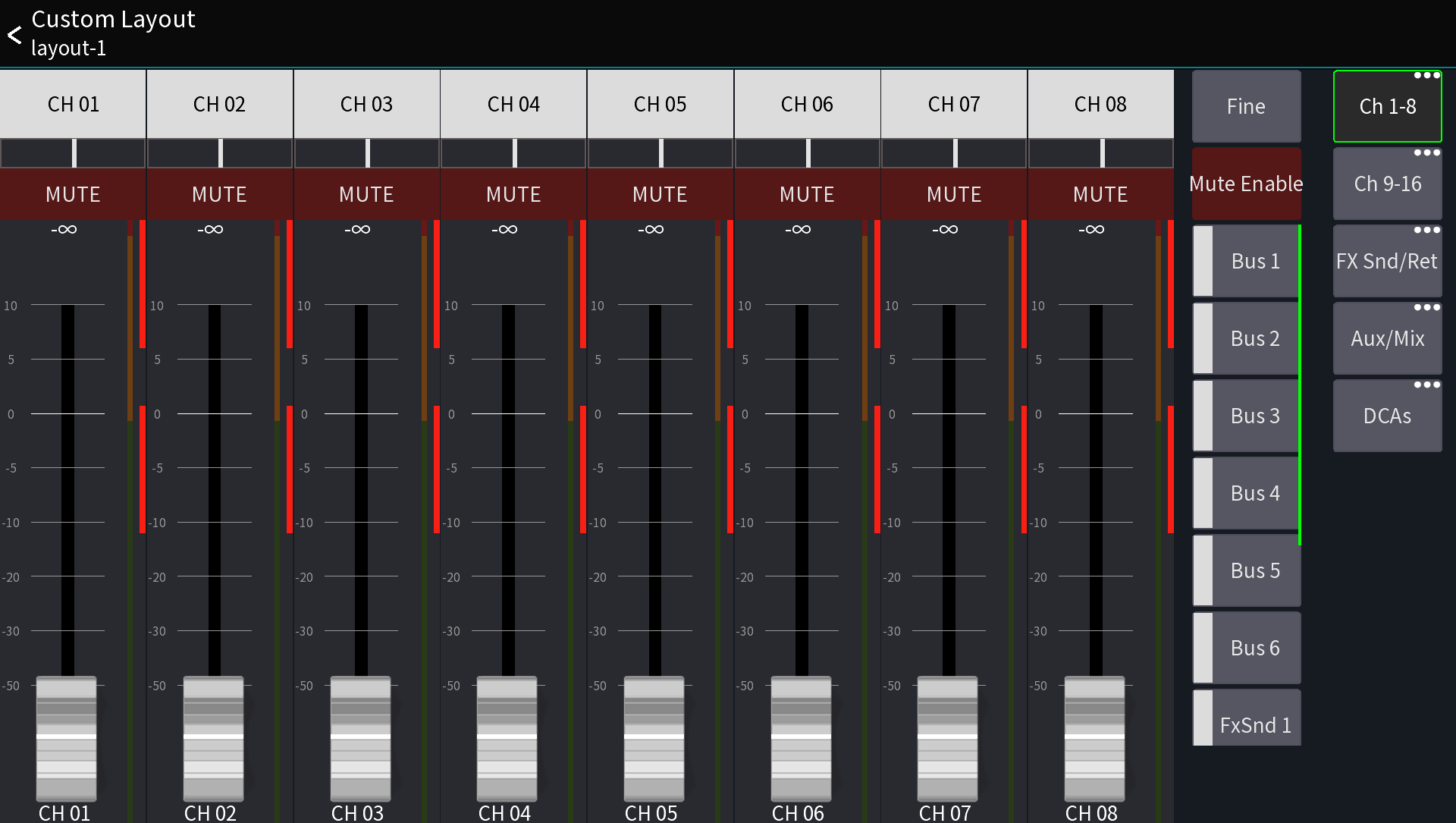Click the white select strip beside Bus 1
Screen dimensions: 1456x823
[x=1202, y=260]
